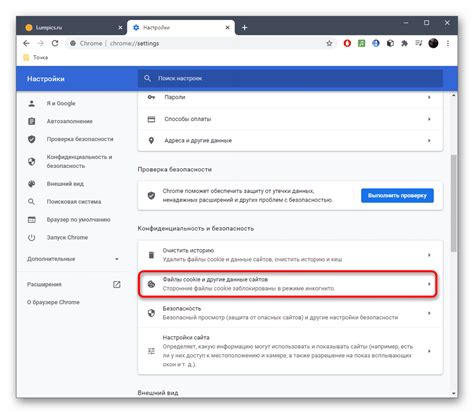
Task: Open О браузере Chrome link
Action: pos(53,302)
